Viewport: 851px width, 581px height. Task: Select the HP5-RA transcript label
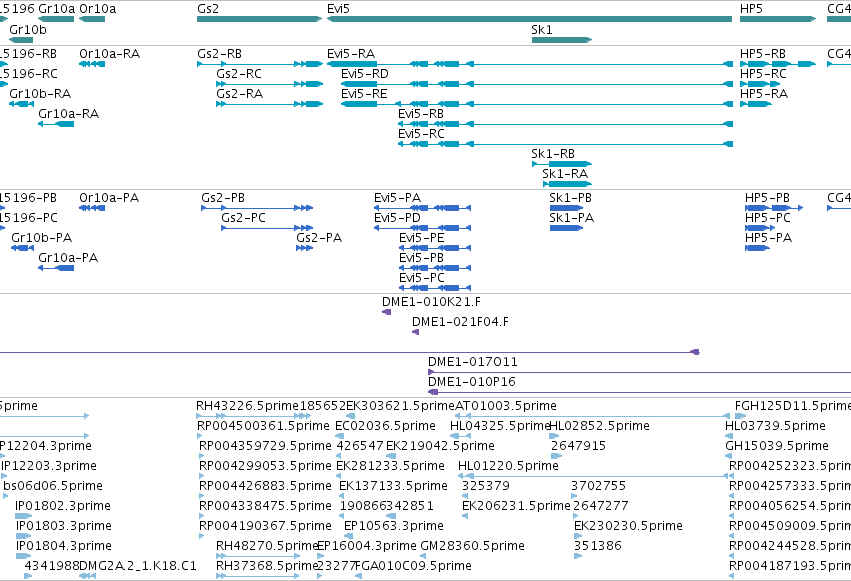pos(764,94)
